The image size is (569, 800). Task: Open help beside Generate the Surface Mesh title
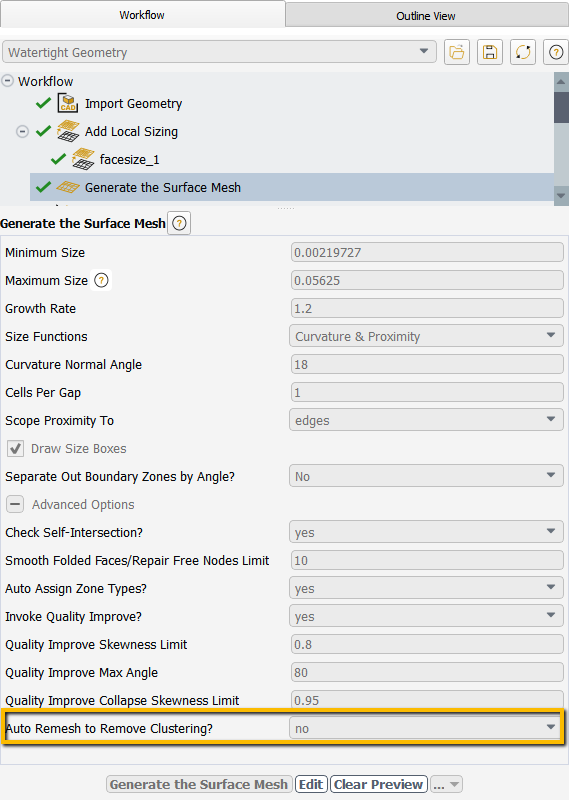(179, 223)
